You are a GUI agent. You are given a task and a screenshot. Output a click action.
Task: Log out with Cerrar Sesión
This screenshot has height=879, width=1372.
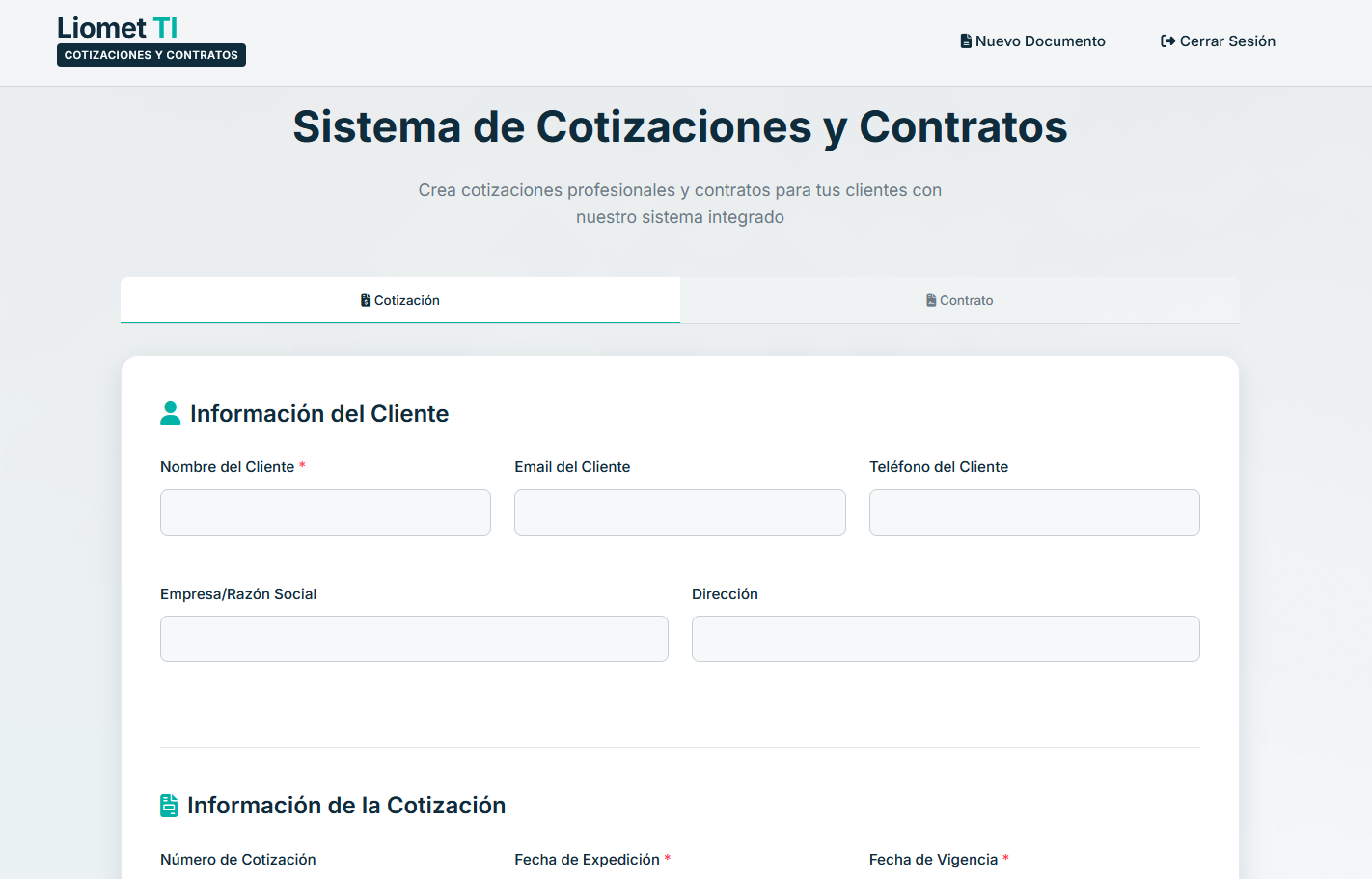(x=1218, y=41)
